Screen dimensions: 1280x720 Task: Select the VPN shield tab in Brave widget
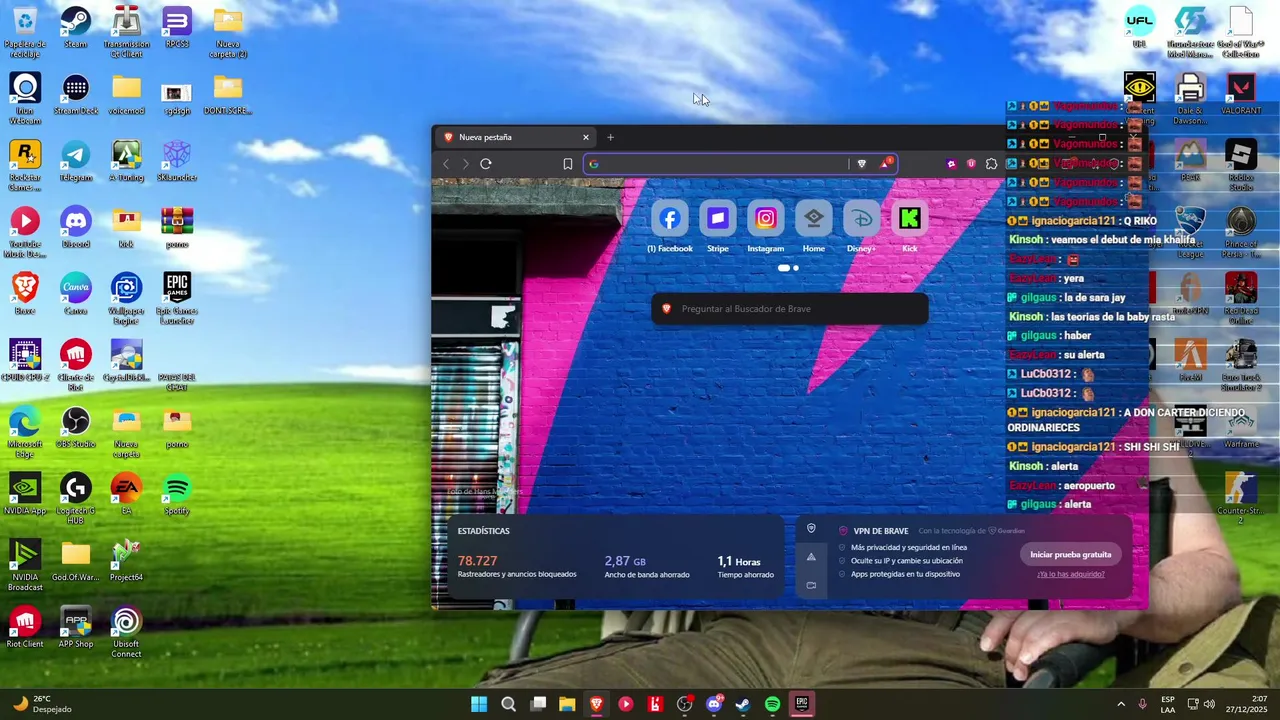click(811, 529)
